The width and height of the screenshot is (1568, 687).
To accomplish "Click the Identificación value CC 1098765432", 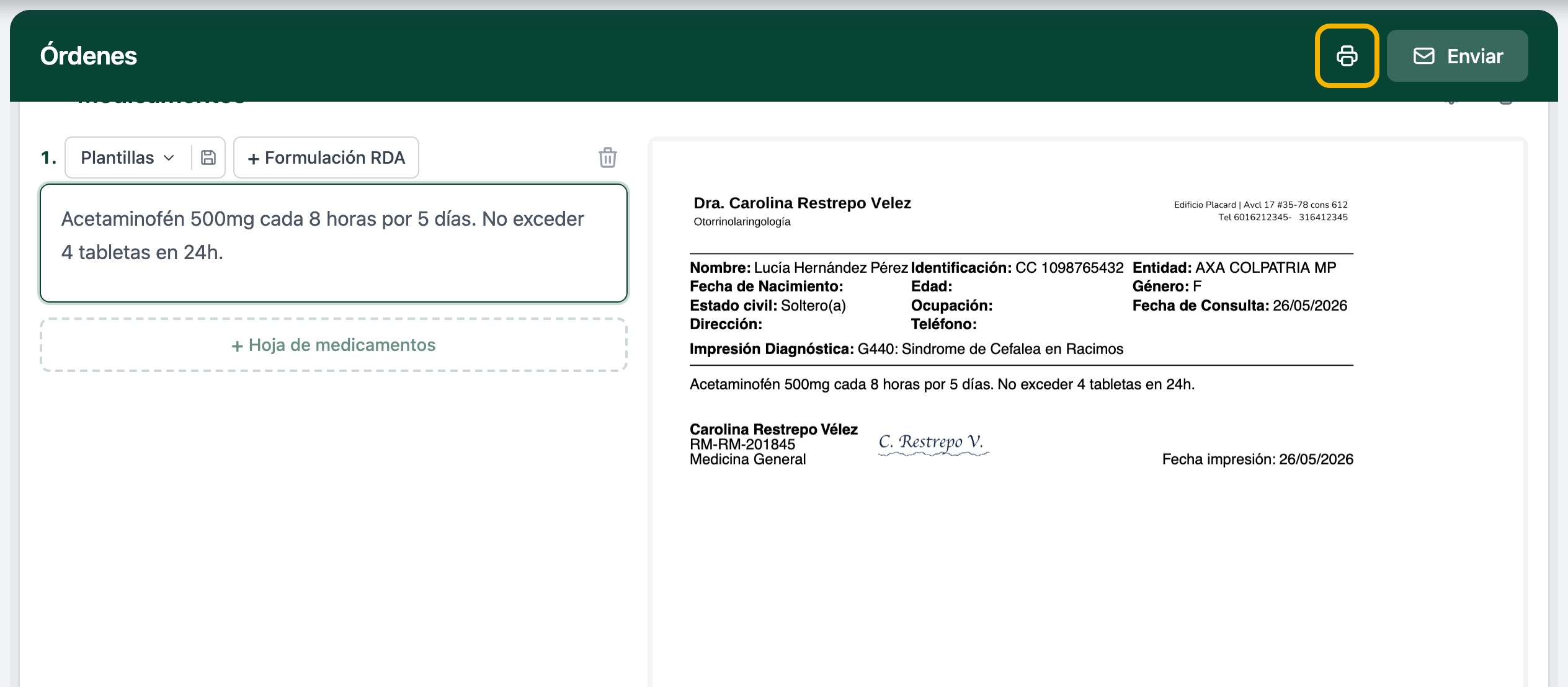I will [x=1069, y=267].
